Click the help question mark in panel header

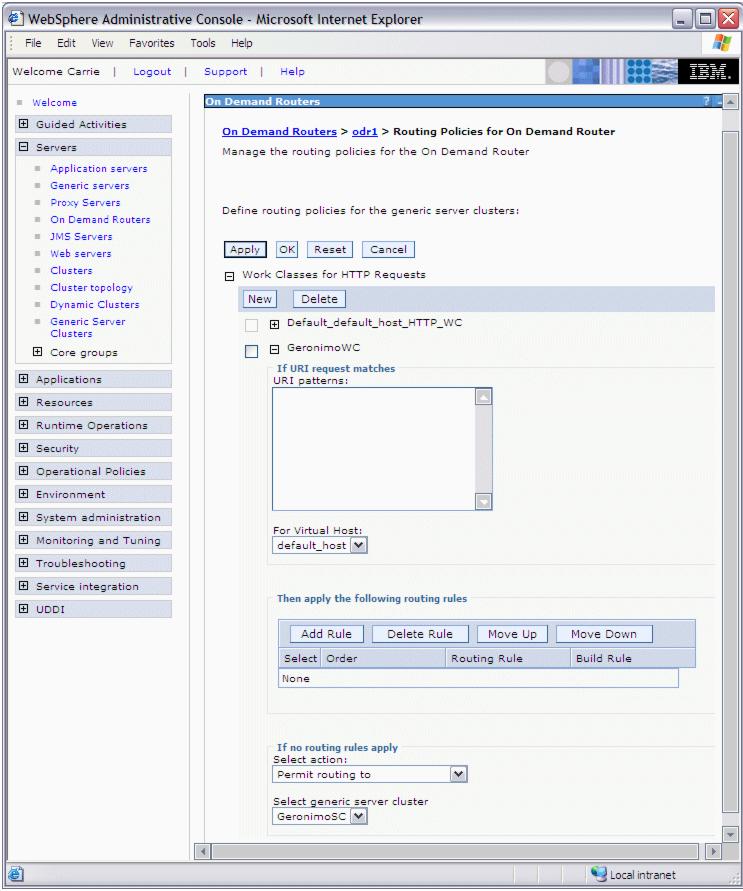(707, 101)
